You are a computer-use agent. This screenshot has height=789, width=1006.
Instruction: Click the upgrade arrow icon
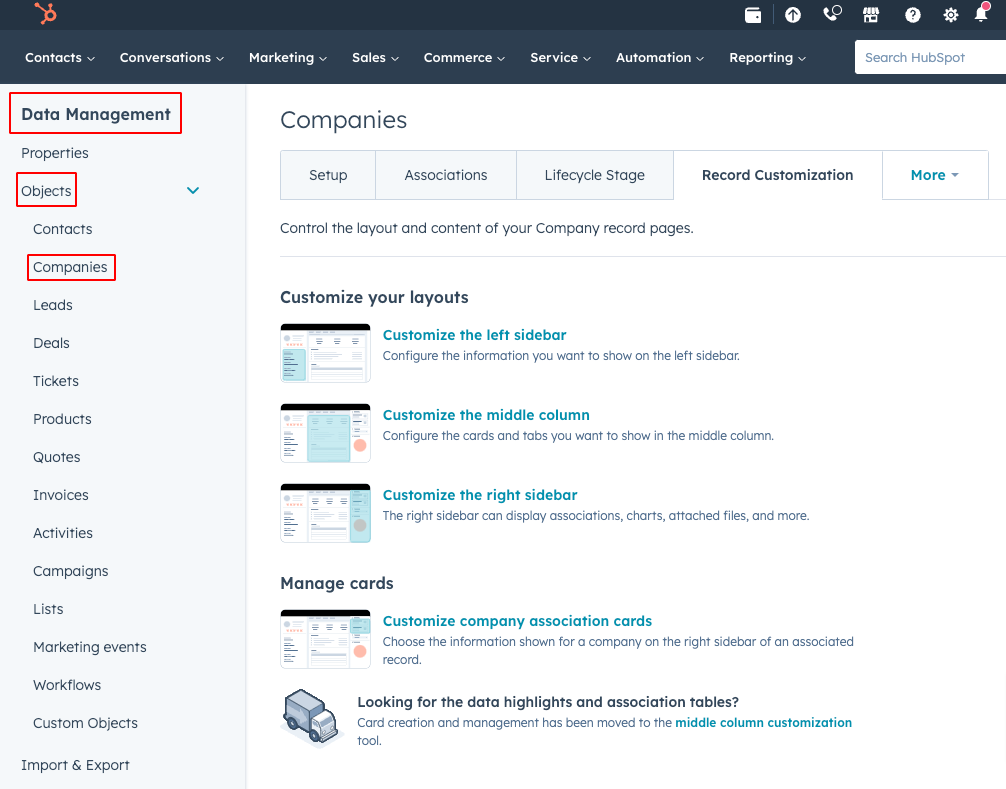pyautogui.click(x=793, y=15)
